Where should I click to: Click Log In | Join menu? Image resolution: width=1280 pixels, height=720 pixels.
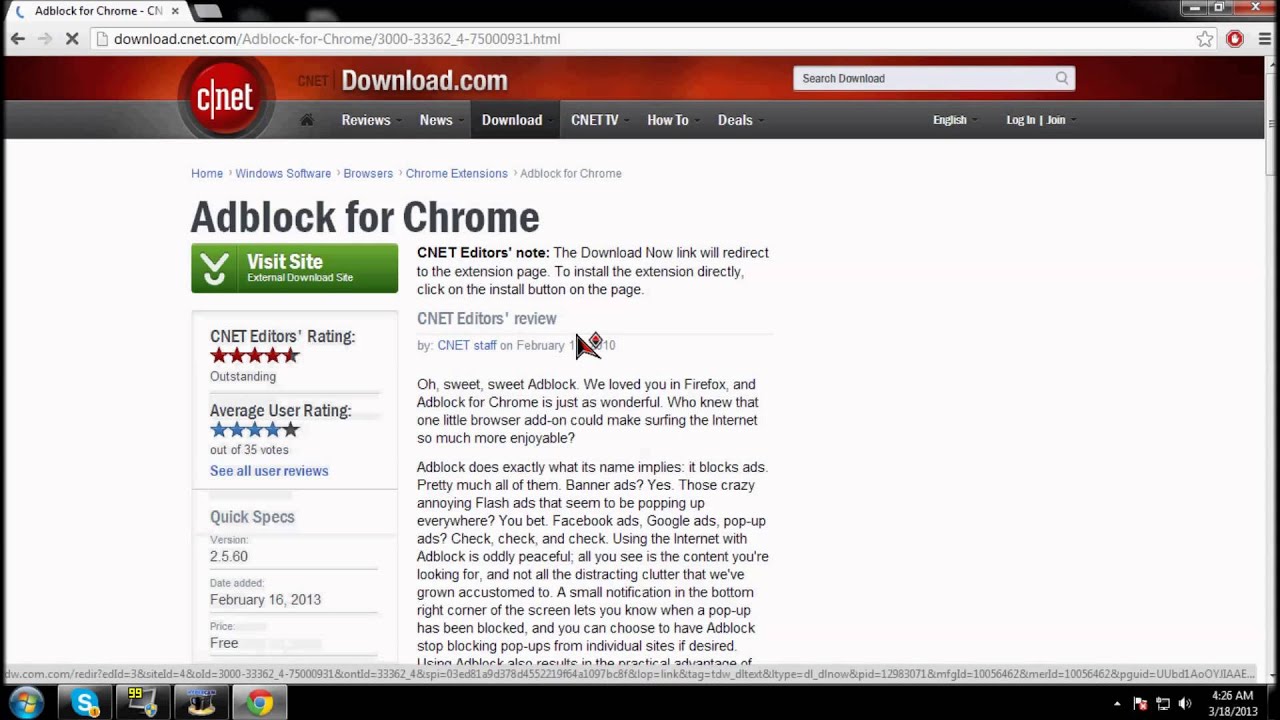point(1040,120)
